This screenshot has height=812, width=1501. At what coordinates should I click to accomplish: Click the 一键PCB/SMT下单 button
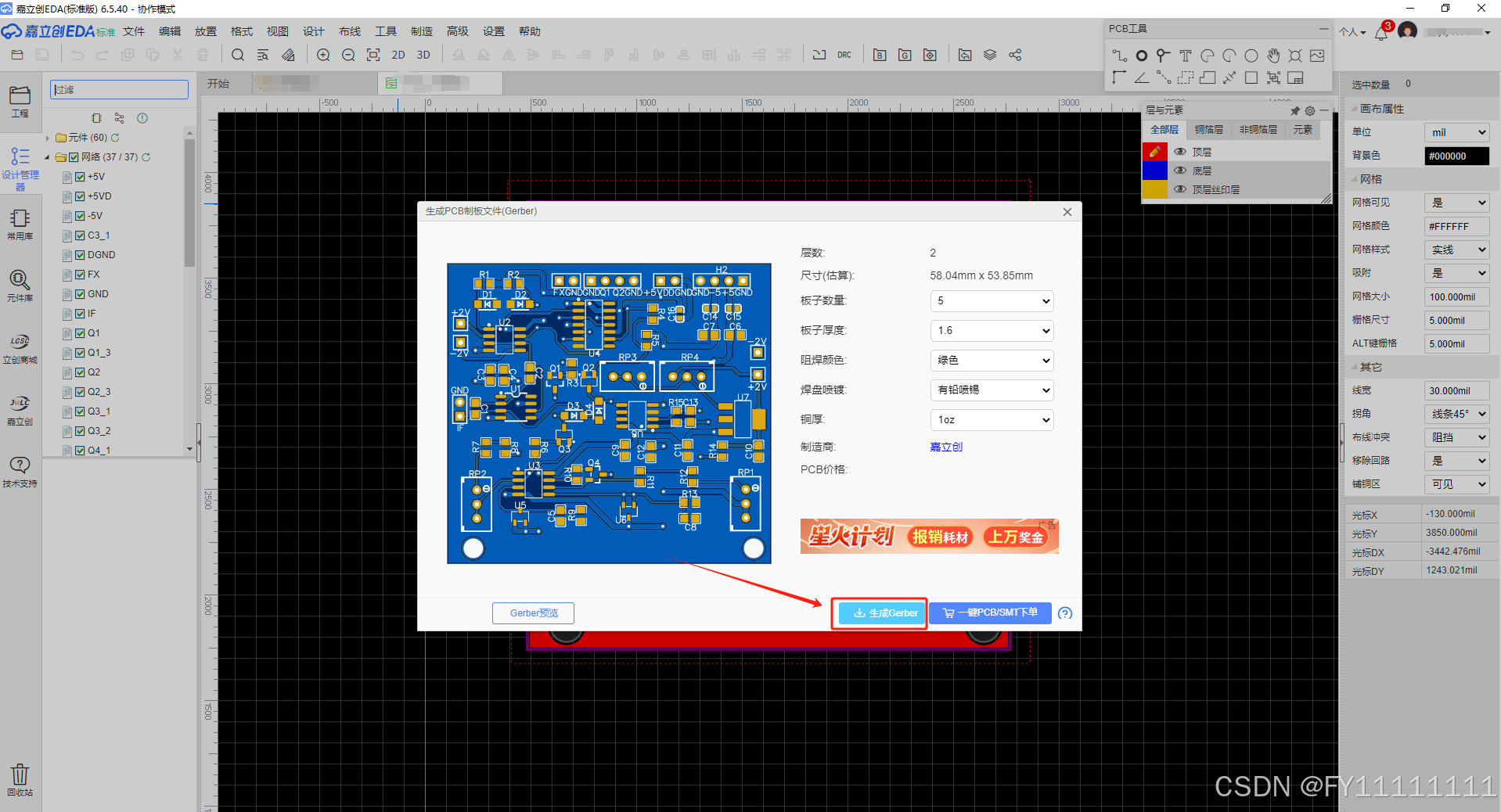click(x=990, y=613)
